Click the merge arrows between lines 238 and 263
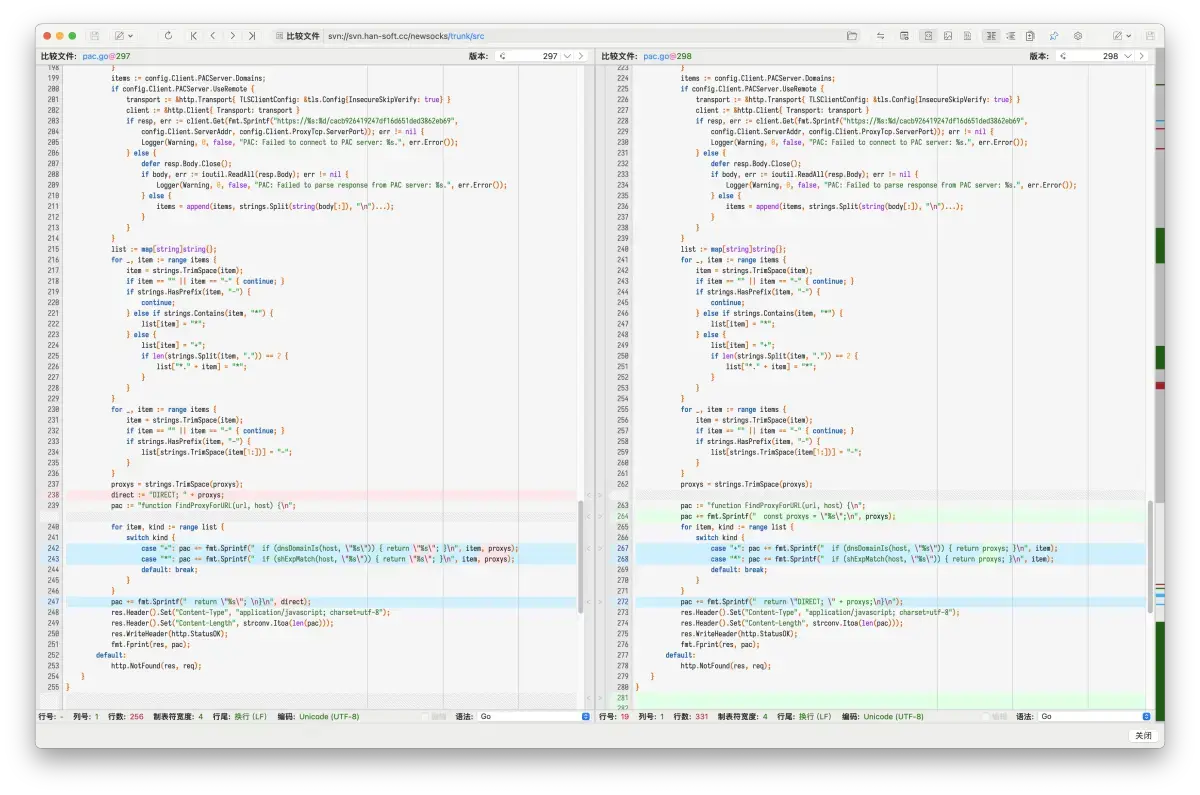This screenshot has height=795, width=1200. 594,495
